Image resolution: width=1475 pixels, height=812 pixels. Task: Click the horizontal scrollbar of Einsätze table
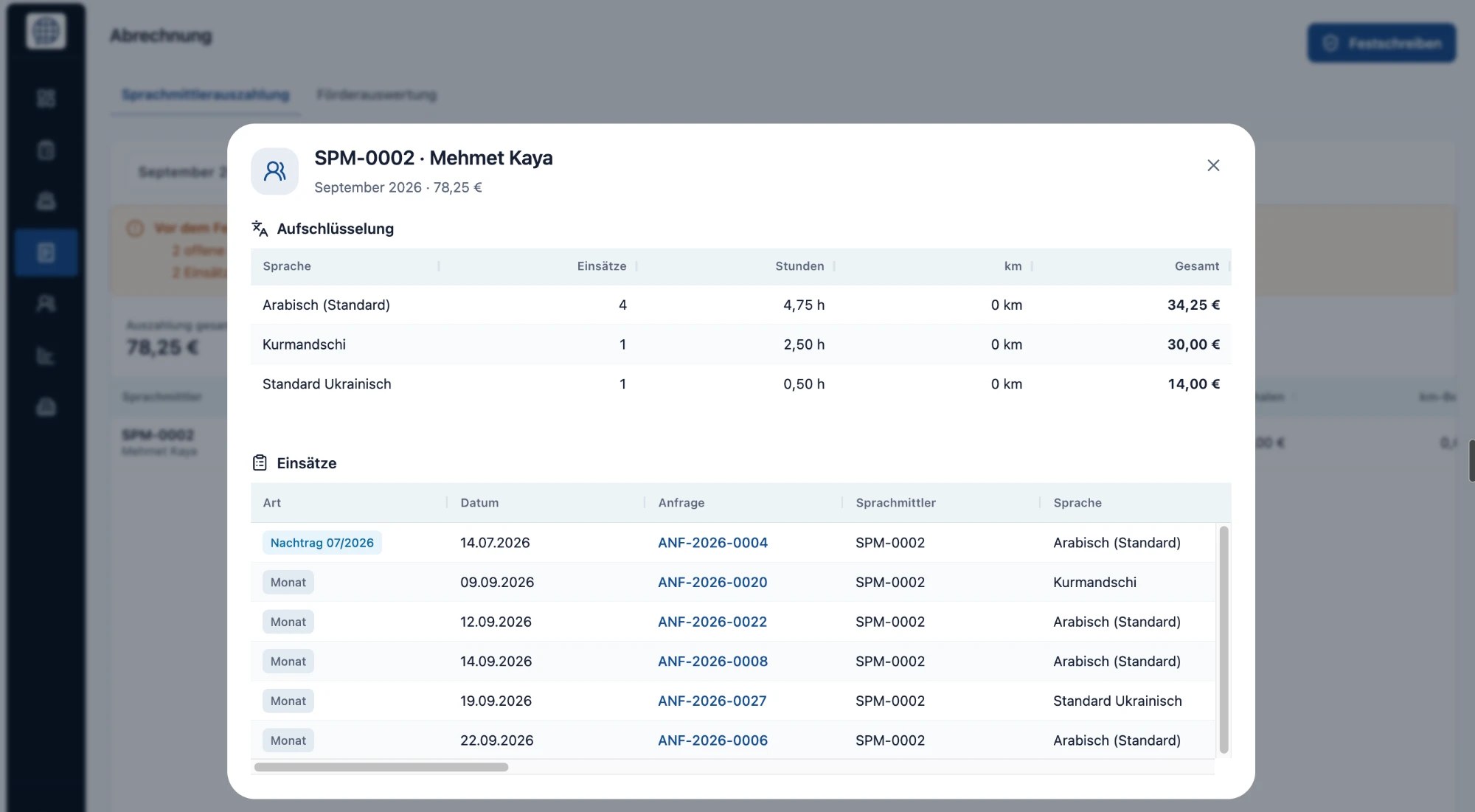coord(381,767)
